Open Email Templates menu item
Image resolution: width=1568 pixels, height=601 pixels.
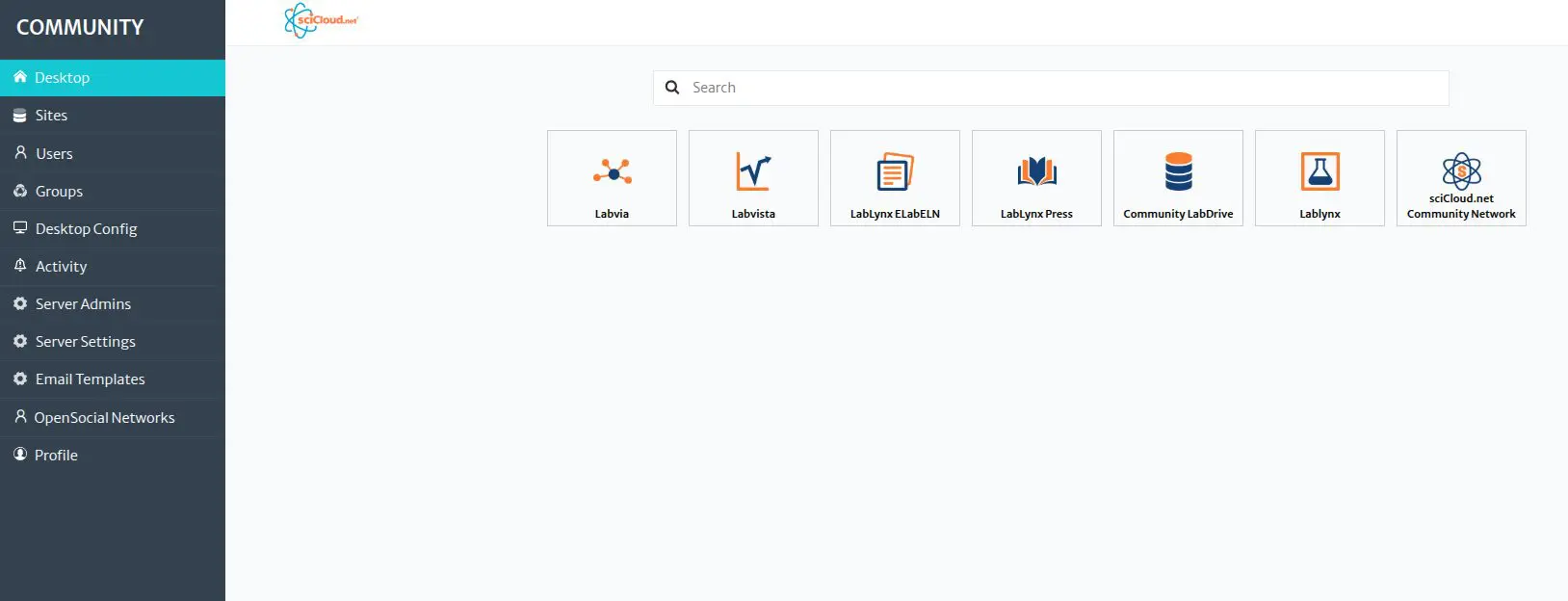[x=113, y=379]
